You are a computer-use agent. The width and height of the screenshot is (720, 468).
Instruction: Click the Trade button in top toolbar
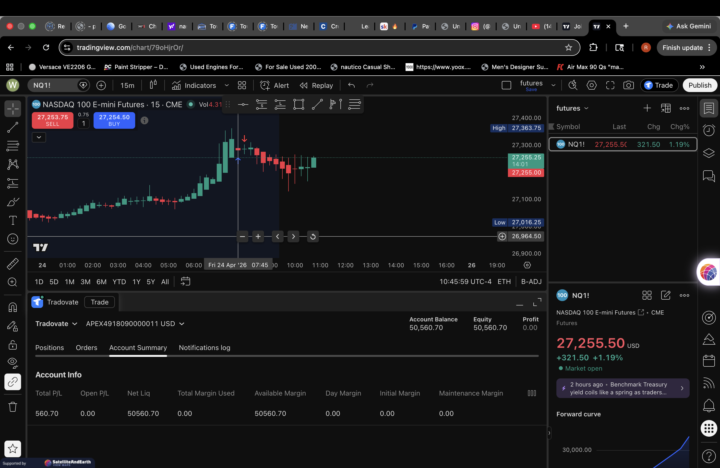point(659,85)
